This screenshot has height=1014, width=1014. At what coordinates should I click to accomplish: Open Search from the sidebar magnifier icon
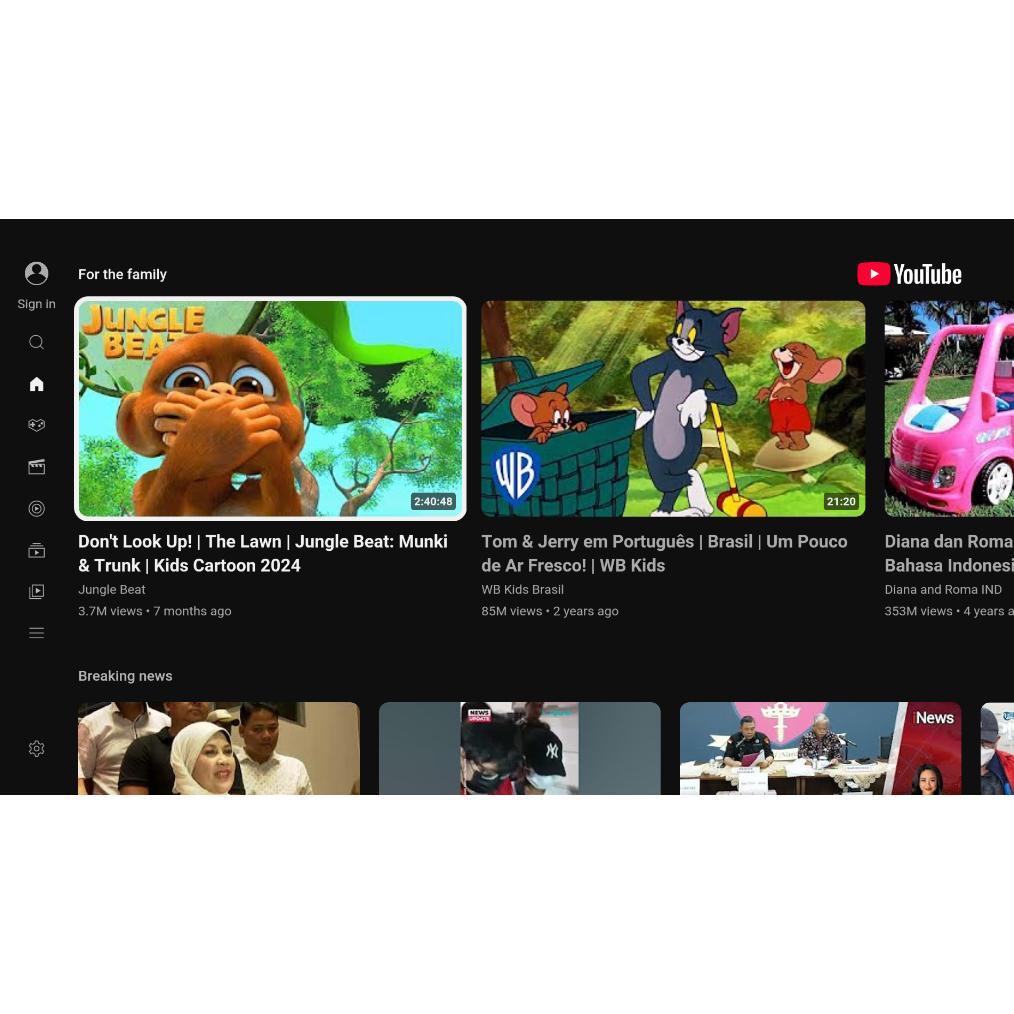(36, 342)
